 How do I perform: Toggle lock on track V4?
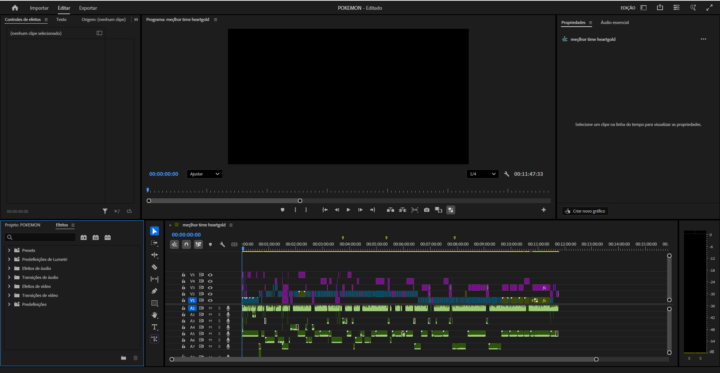point(183,281)
